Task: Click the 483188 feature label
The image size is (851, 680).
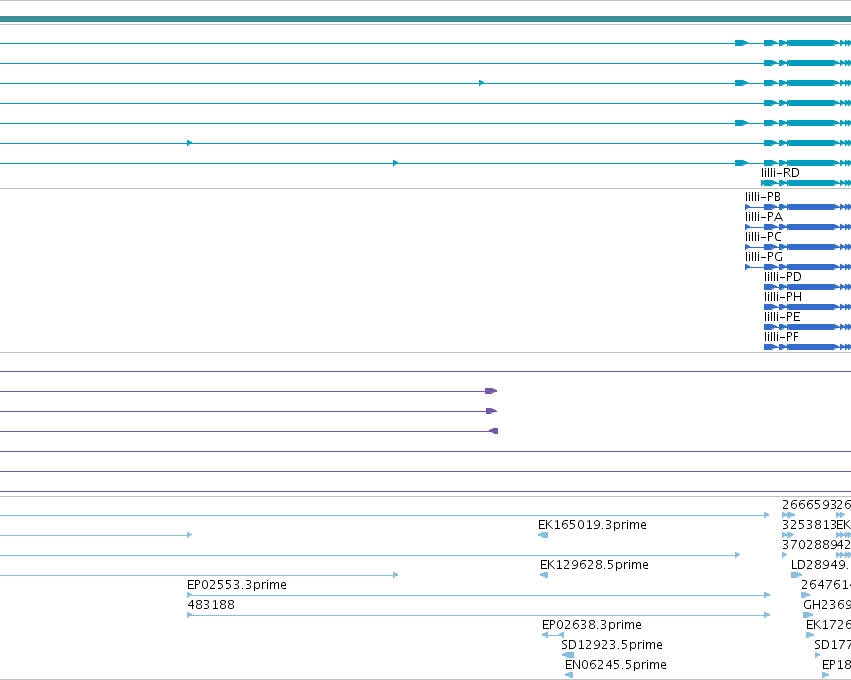Action: [211, 605]
